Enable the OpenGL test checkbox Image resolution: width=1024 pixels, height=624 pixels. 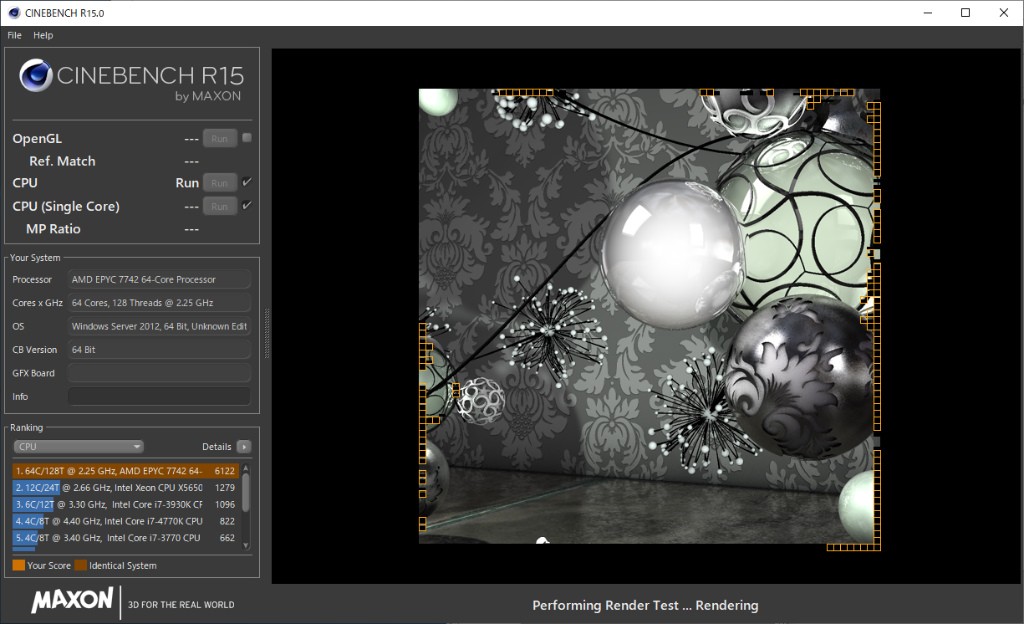click(x=247, y=138)
